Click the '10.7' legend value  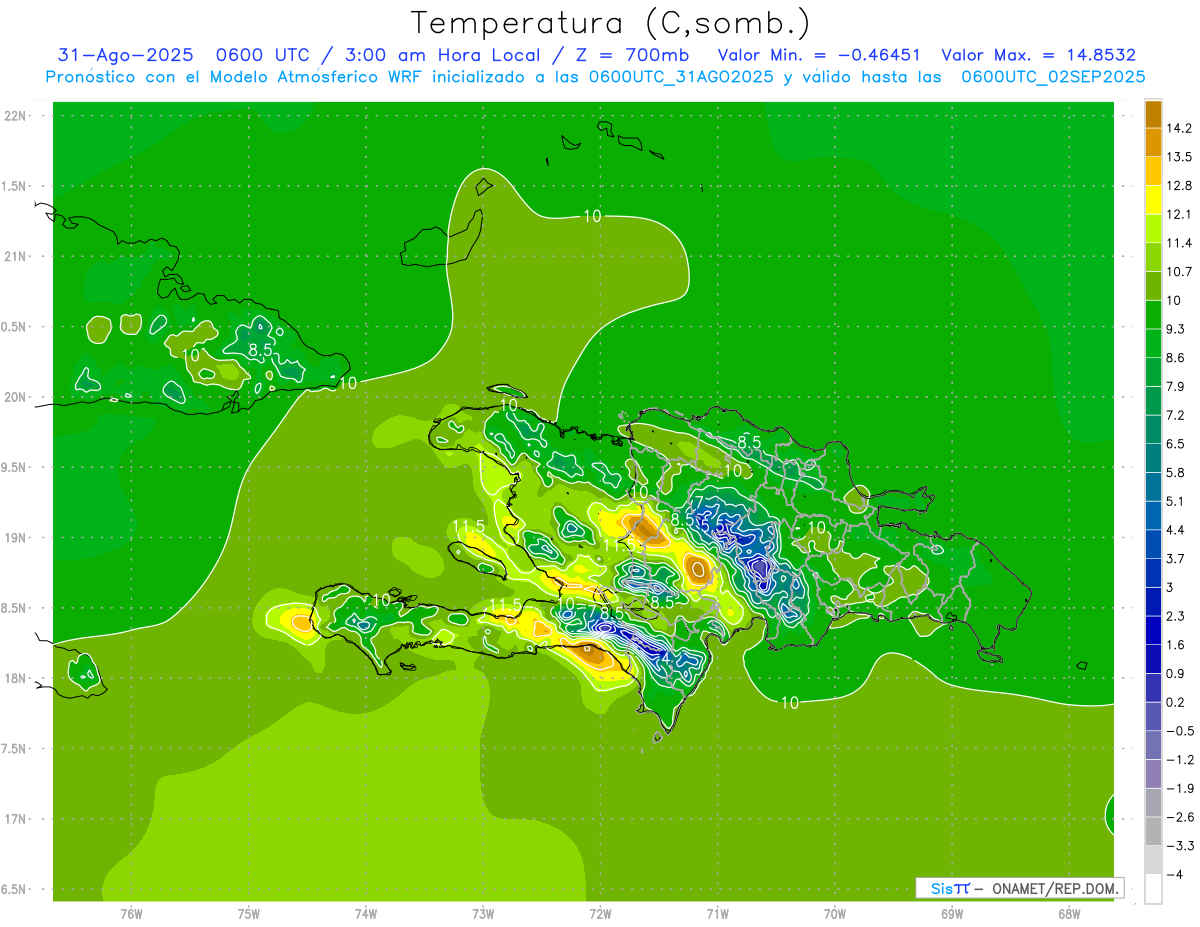[x=1180, y=272]
